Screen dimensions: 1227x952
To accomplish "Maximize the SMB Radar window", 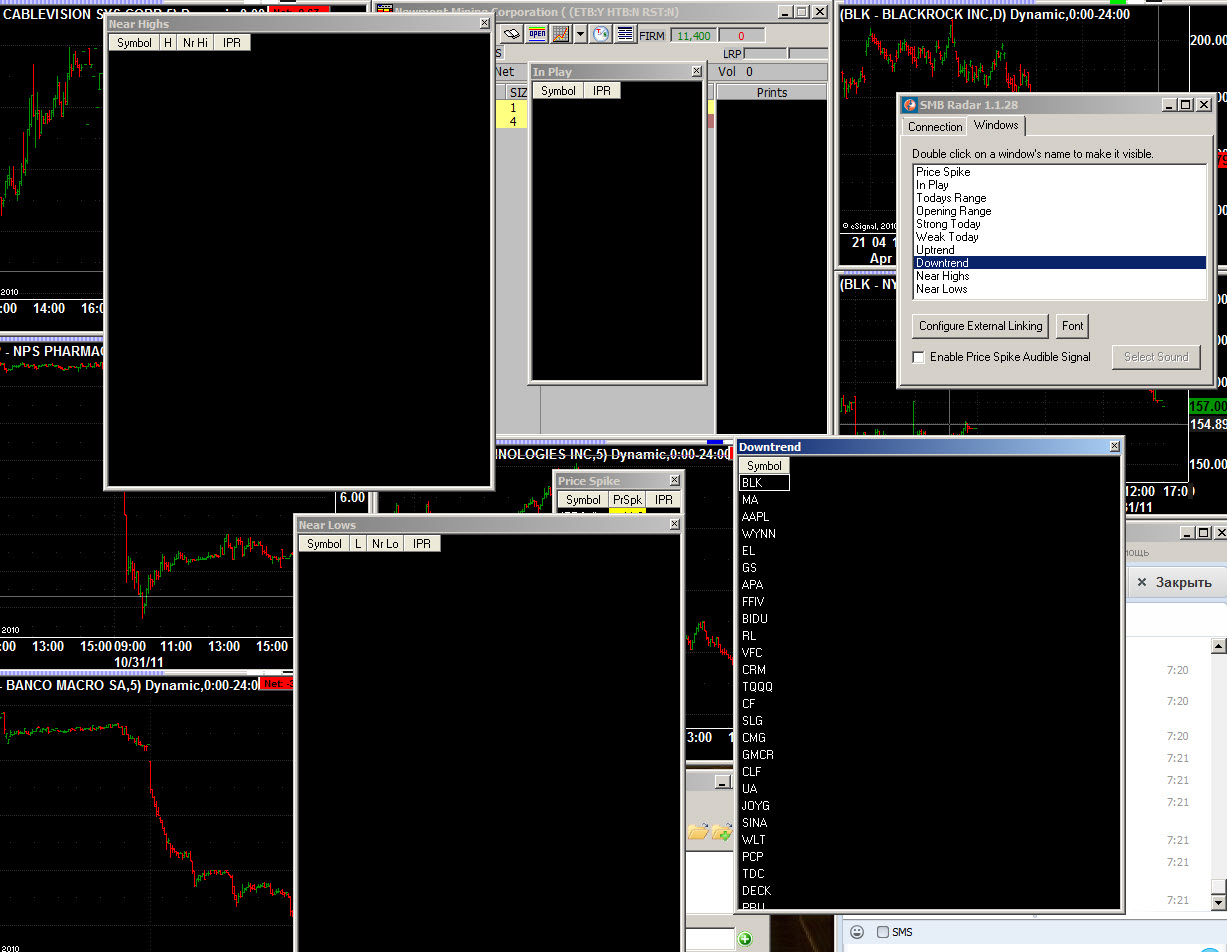I will coord(1186,104).
